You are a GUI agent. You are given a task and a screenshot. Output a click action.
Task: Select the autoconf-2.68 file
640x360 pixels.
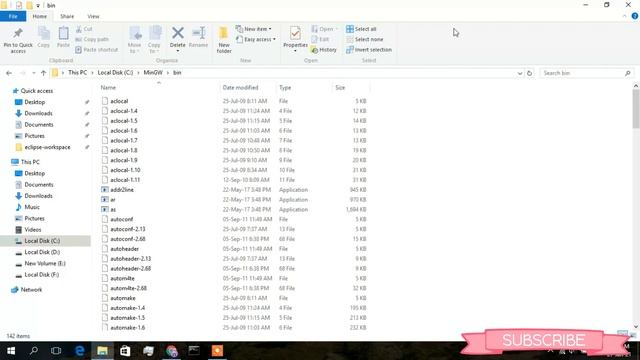128,239
